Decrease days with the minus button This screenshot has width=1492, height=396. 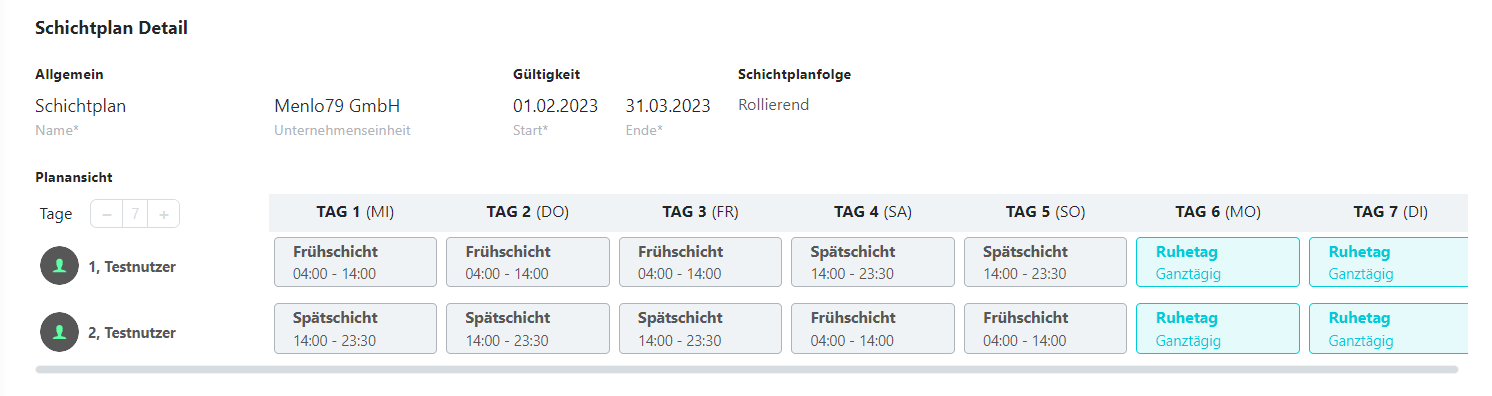[107, 214]
